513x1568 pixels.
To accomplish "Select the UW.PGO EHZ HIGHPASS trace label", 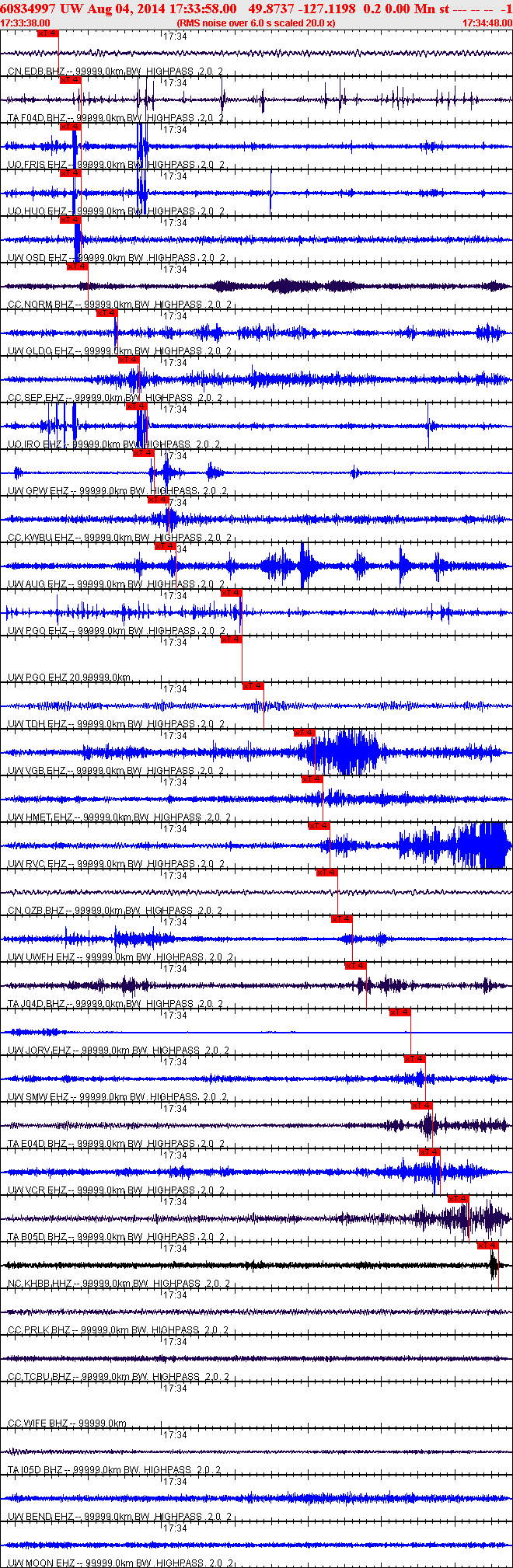I will tap(117, 631).
